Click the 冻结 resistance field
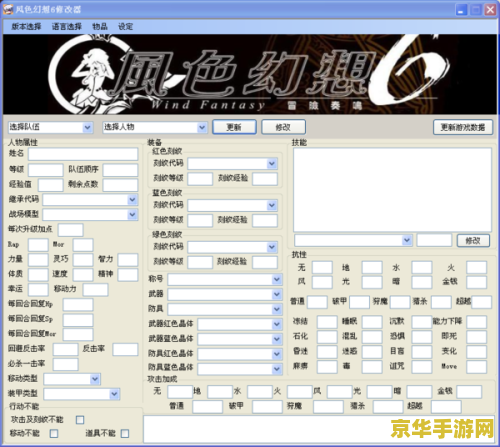This screenshot has width=500, height=447. point(327,322)
